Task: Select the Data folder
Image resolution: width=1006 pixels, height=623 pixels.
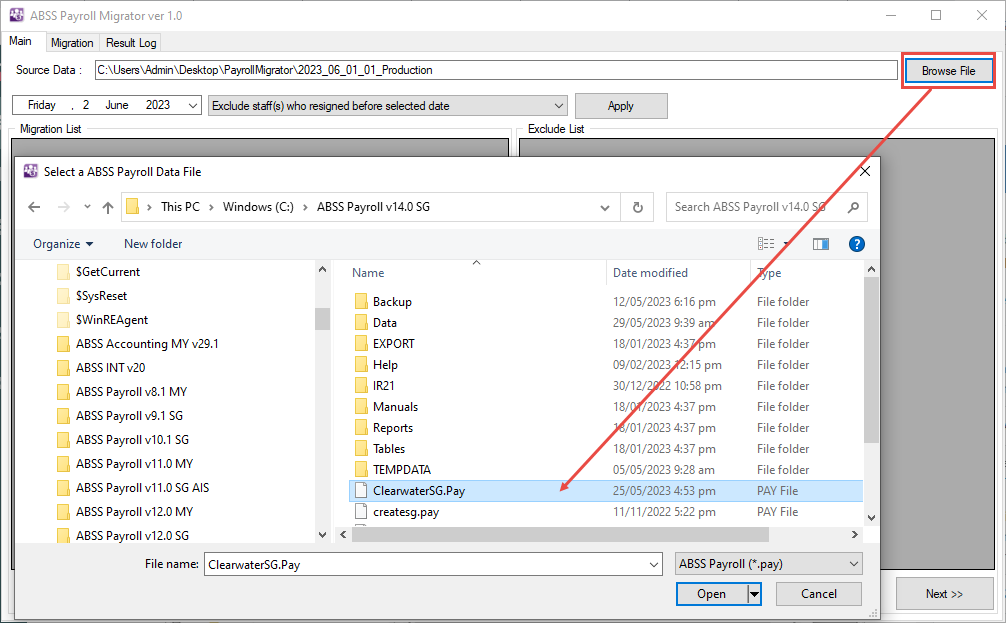Action: [x=384, y=323]
